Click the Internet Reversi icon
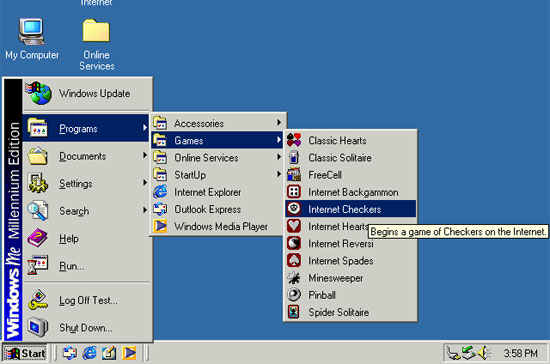Viewport: 550px width, 364px height. 294,243
